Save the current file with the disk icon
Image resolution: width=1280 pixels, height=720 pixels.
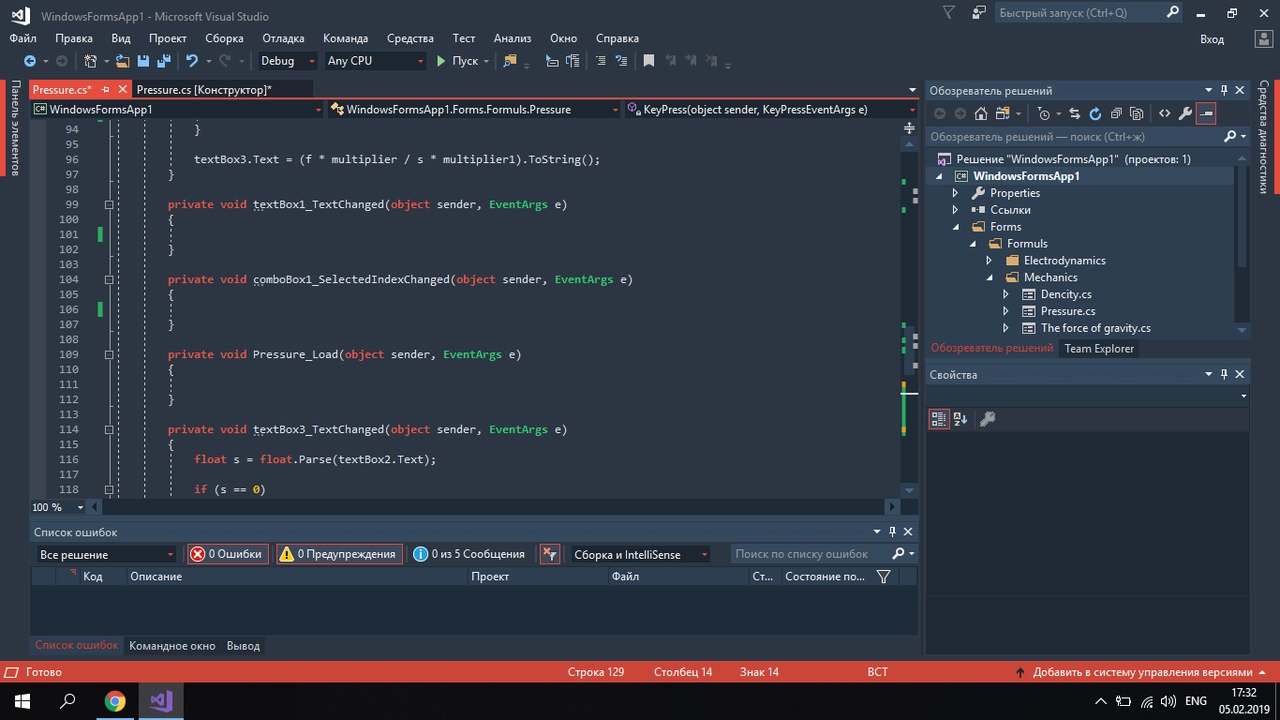143,61
